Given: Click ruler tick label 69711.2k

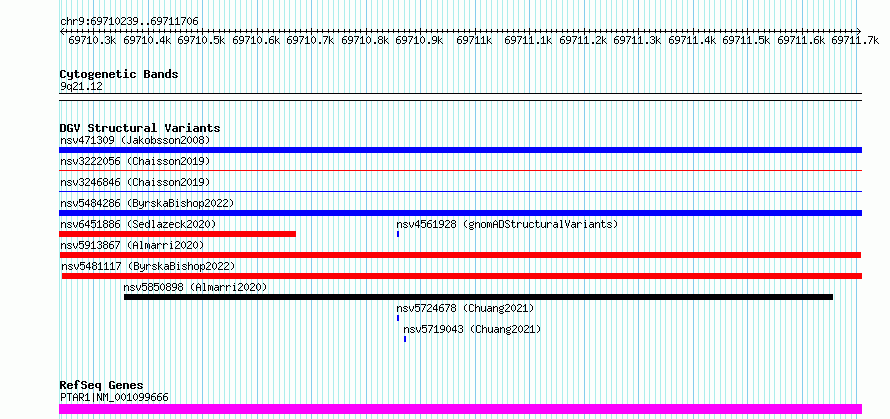Looking at the screenshot, I should (583, 40).
